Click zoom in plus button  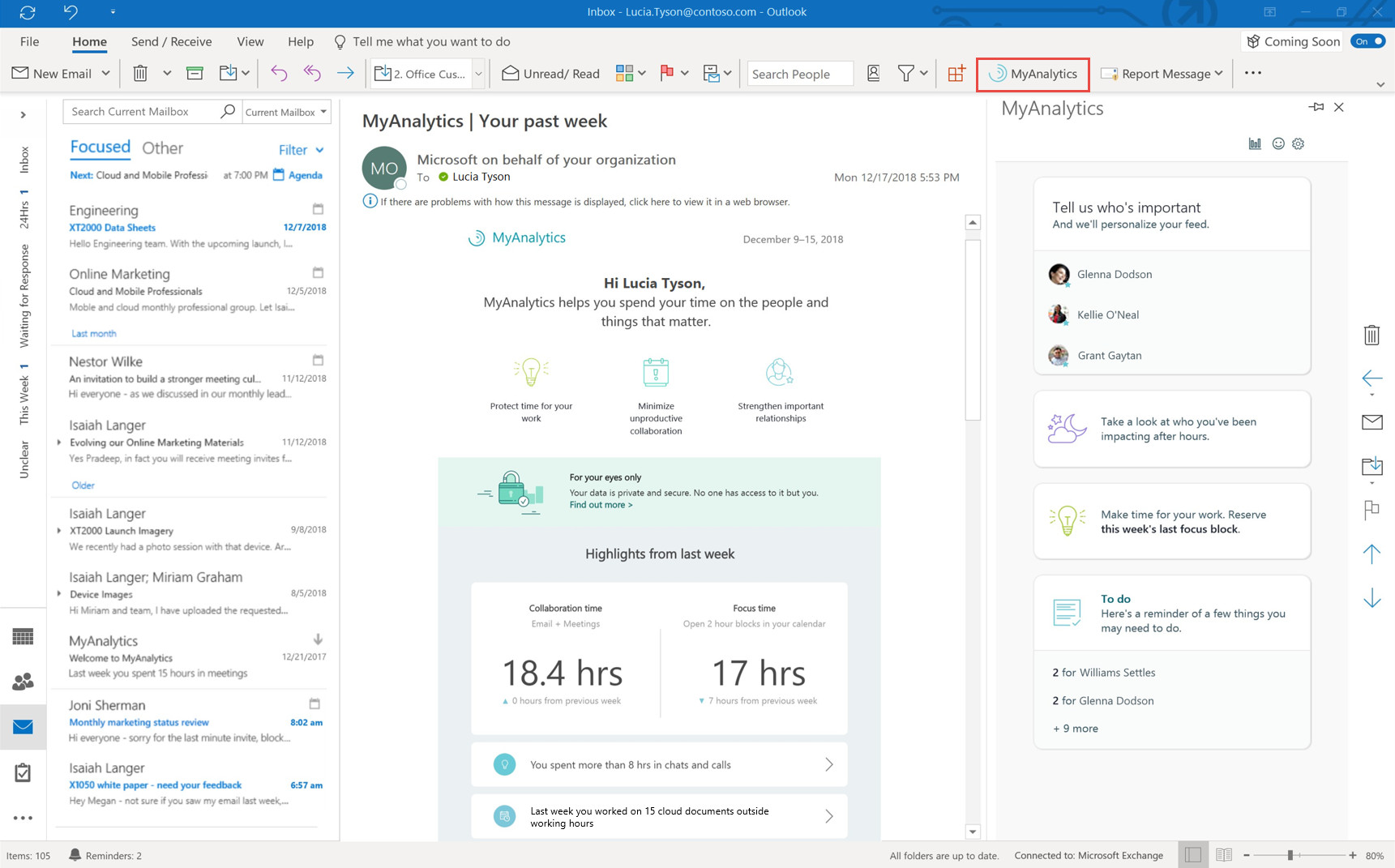[1352, 855]
